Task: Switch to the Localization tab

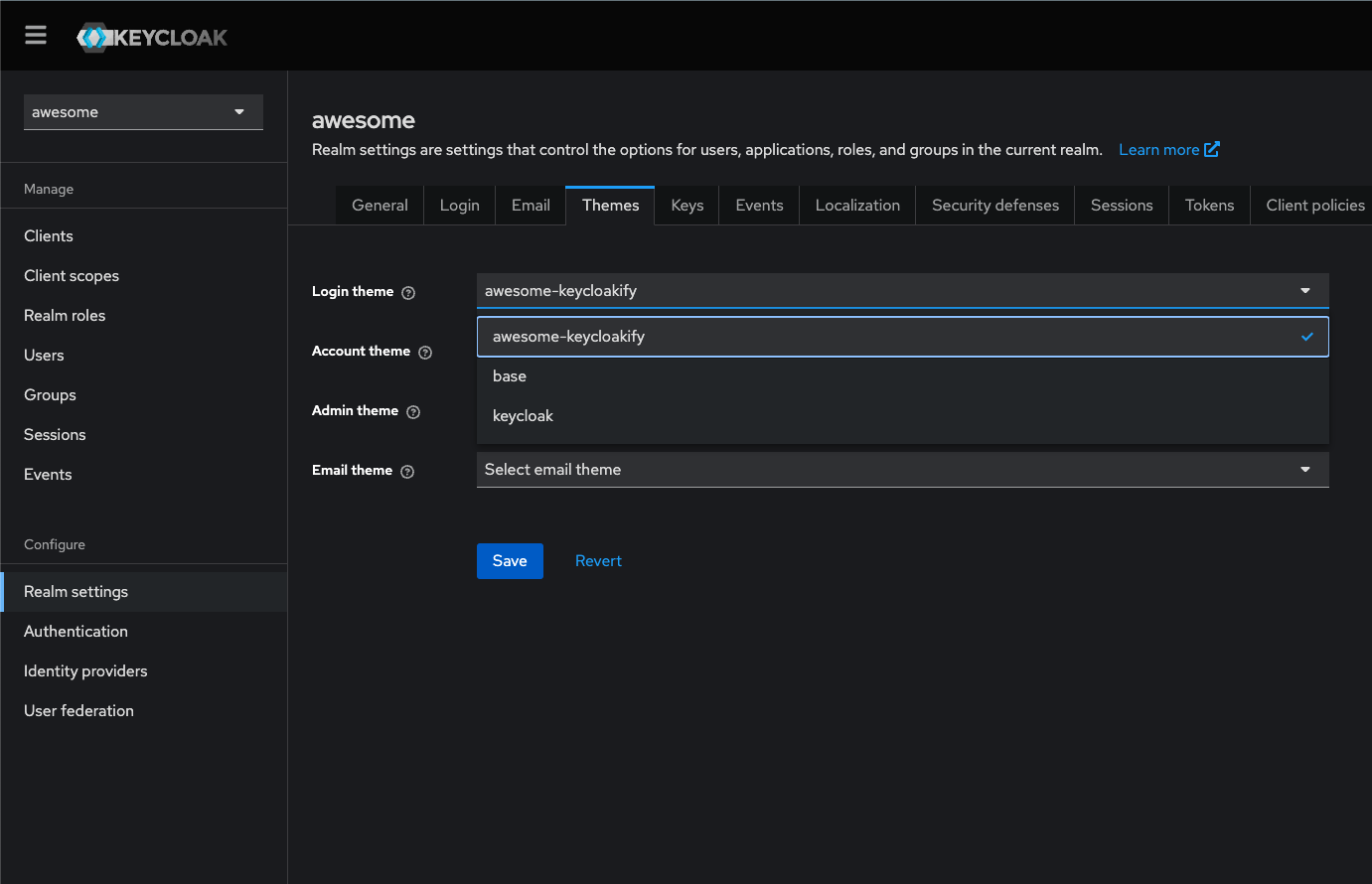Action: tap(857, 206)
